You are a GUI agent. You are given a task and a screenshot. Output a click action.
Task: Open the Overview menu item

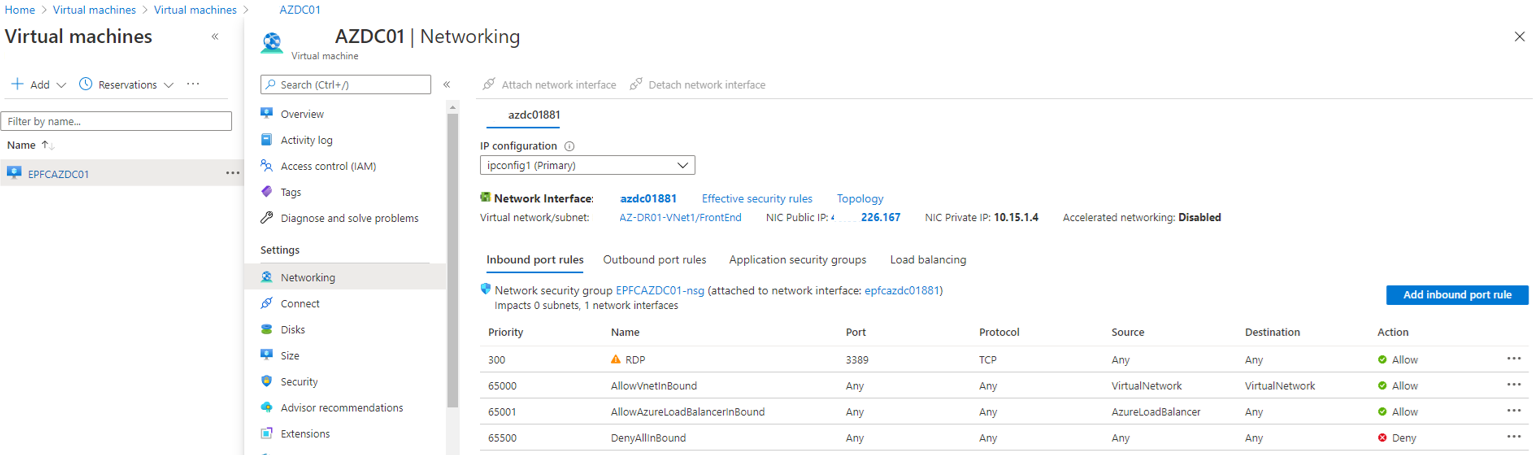tap(302, 114)
